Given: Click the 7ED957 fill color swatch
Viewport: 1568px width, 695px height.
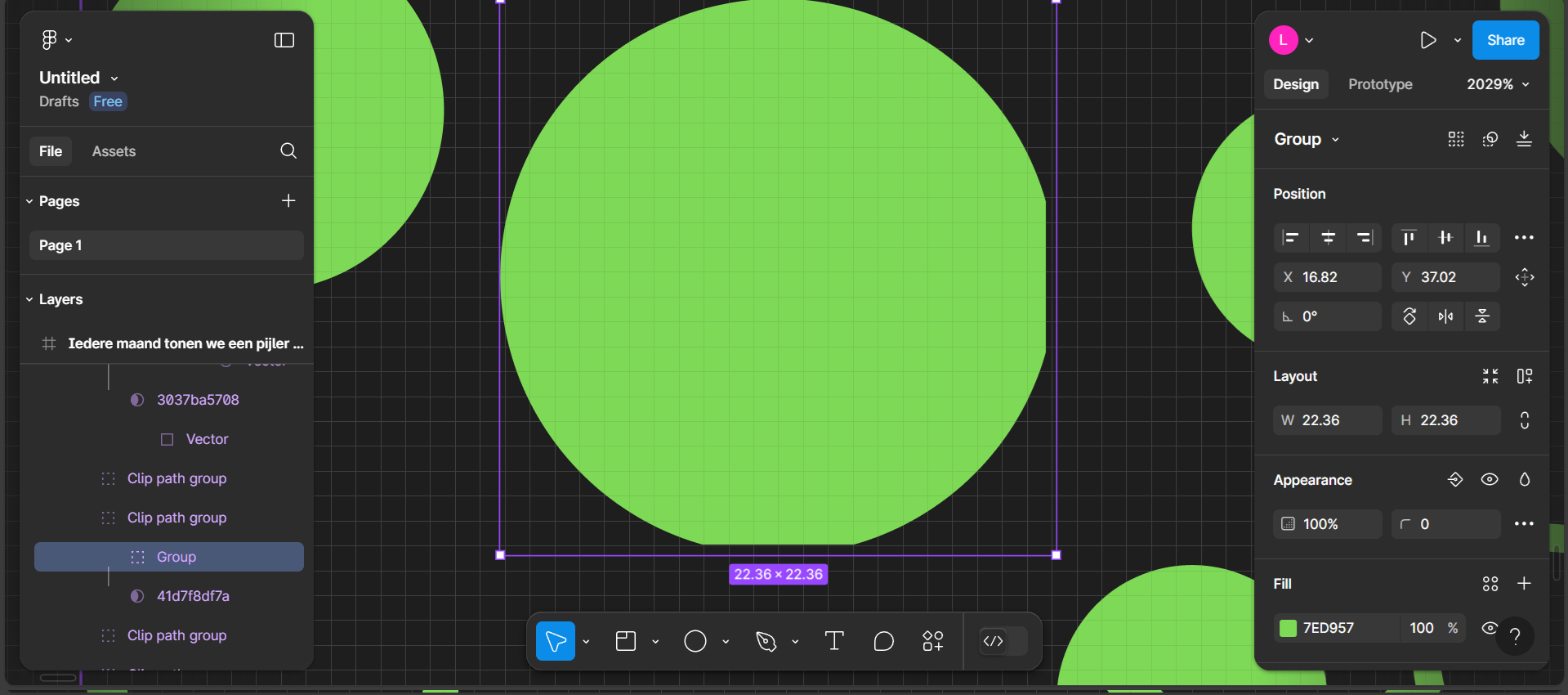Looking at the screenshot, I should [1288, 628].
